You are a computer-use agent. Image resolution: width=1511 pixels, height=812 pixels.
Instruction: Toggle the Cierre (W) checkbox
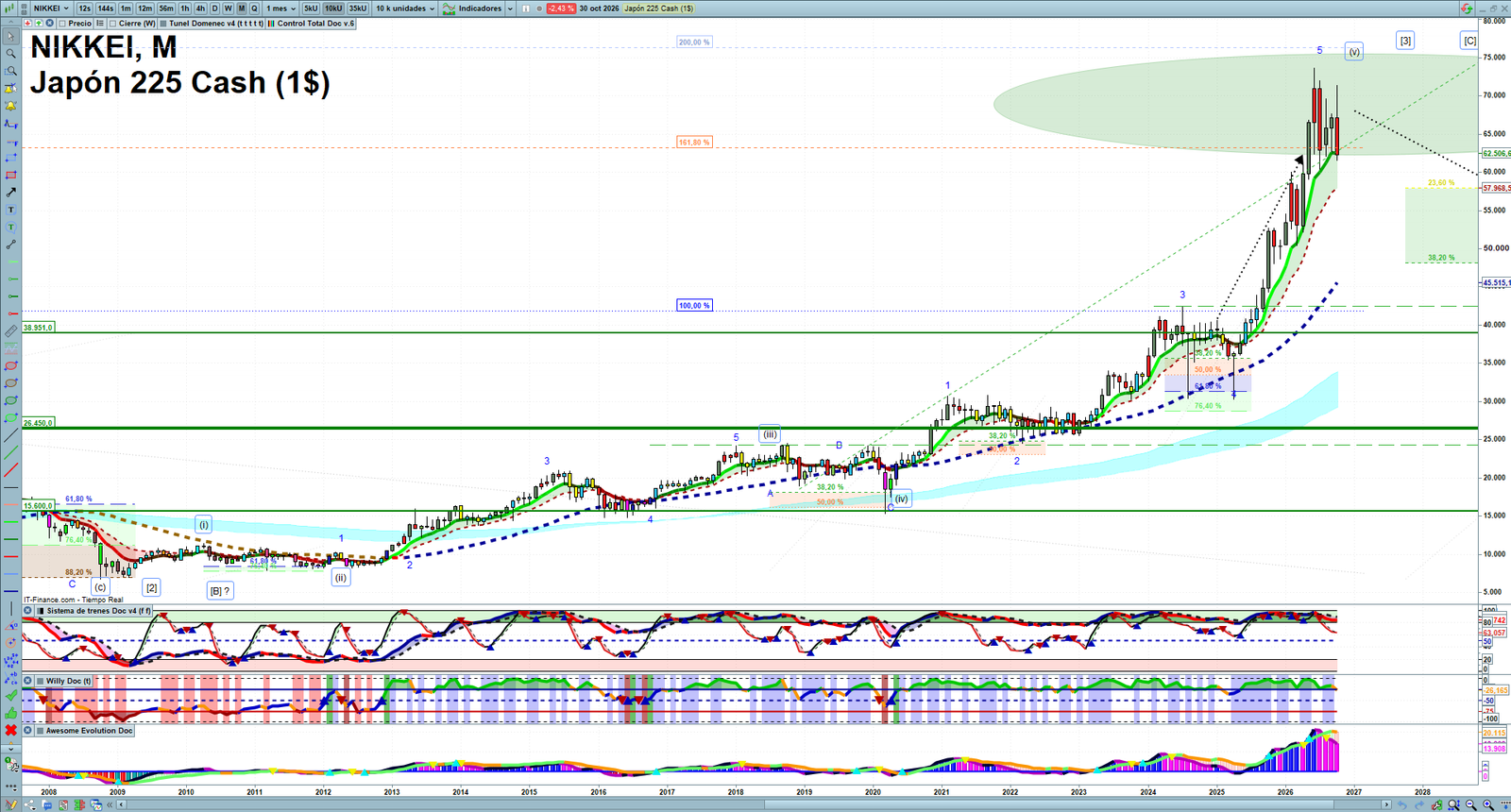click(x=112, y=24)
